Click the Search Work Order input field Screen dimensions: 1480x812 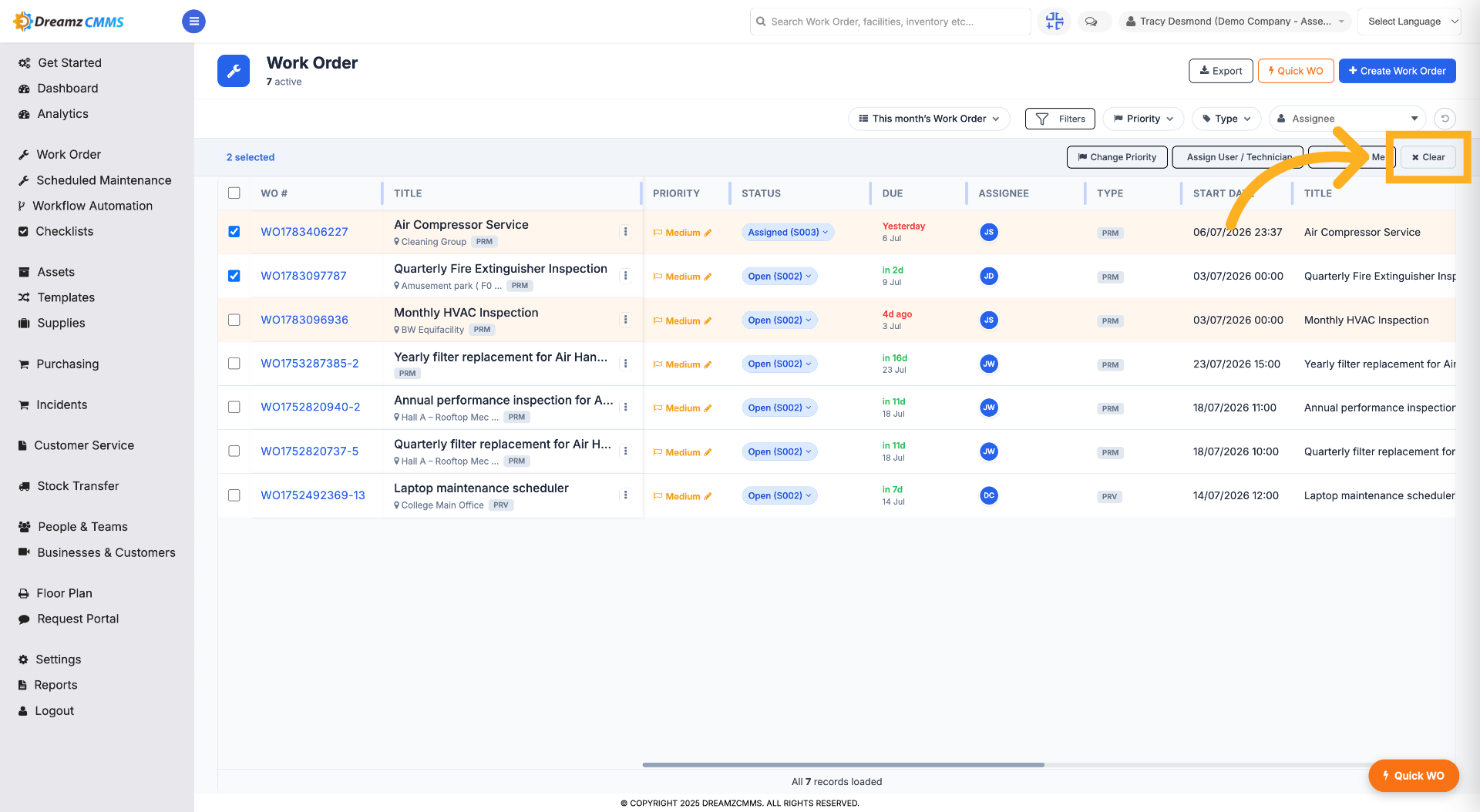click(890, 22)
